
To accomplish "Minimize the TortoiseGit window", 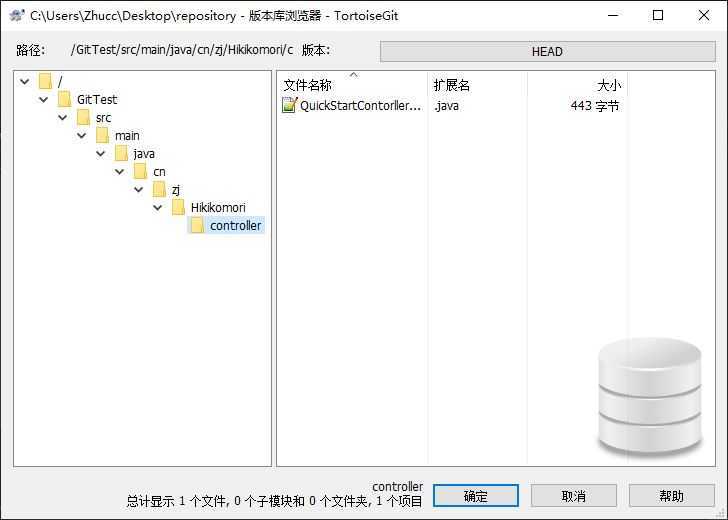I will pos(613,15).
